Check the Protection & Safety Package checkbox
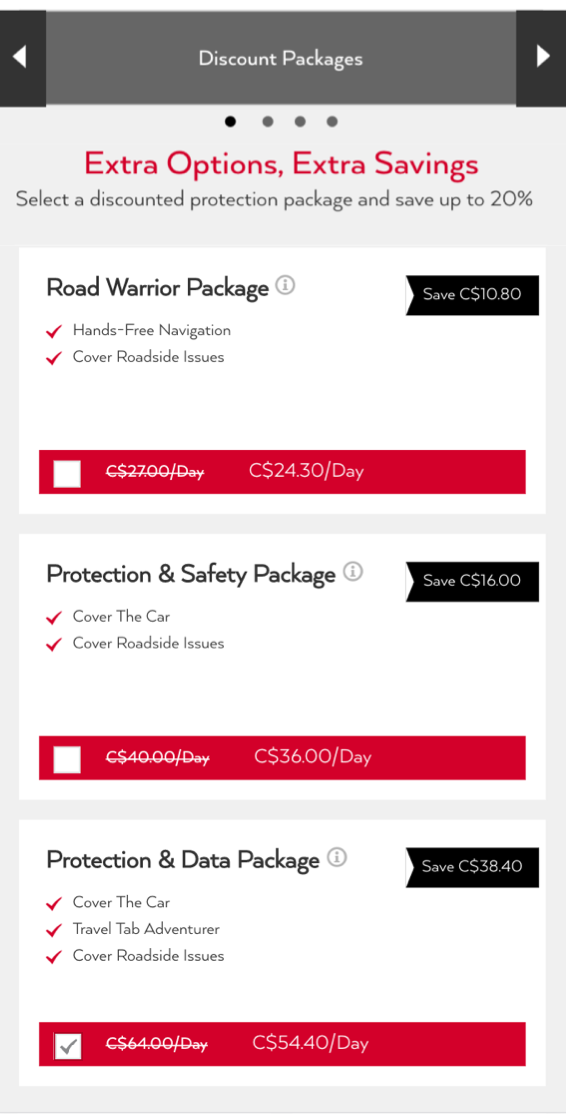This screenshot has width=566, height=1114. click(x=67, y=759)
